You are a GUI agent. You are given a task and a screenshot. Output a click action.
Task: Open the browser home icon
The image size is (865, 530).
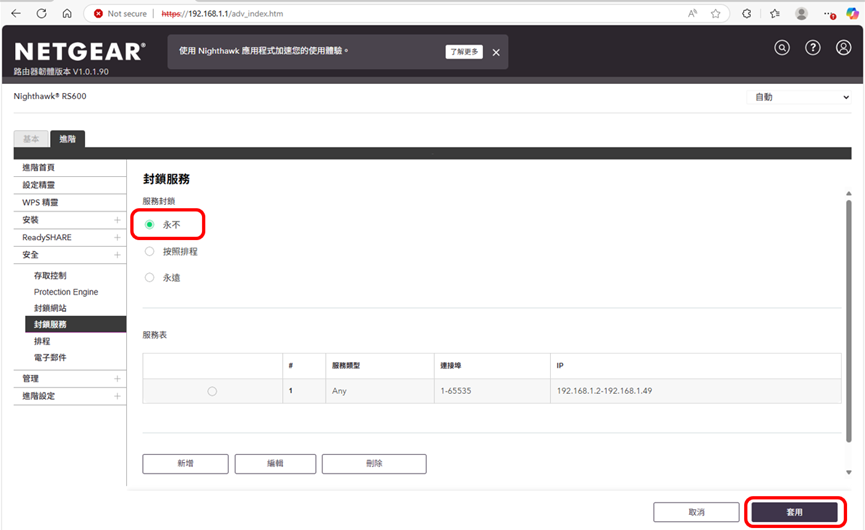coord(67,13)
